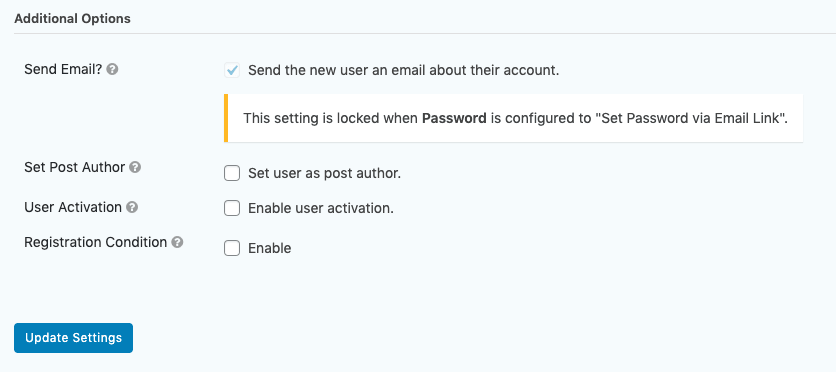
Task: Click the 'Enable user activation.' label text
Action: 321,208
